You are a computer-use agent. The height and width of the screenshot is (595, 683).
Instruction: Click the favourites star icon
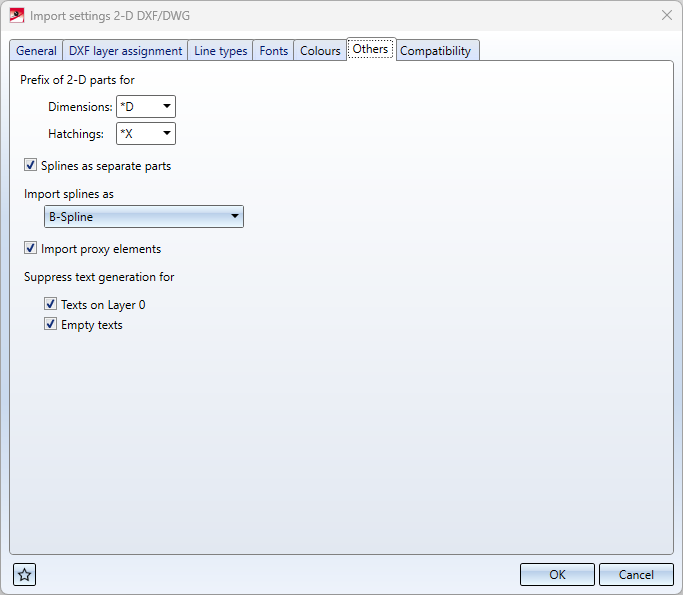coord(25,574)
